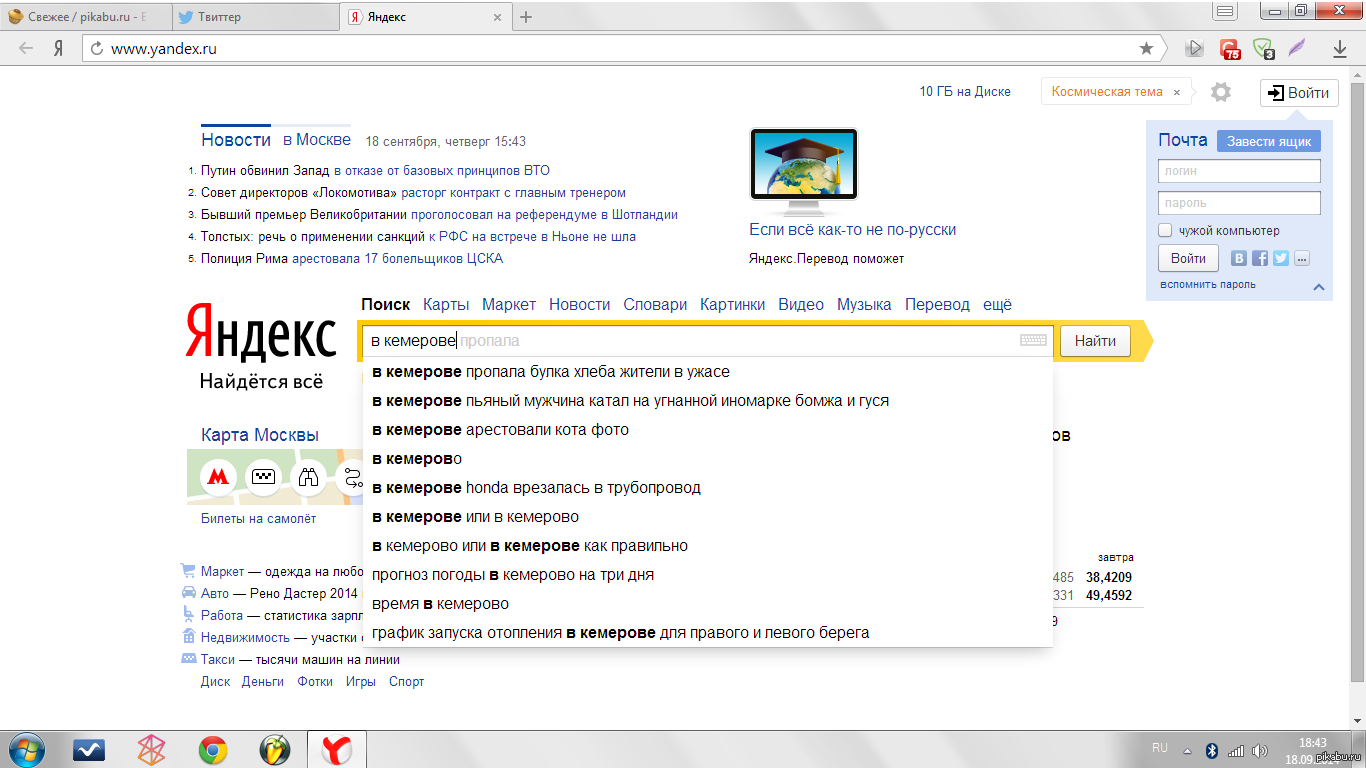Open news Путин обвинил Запад headline
Image resolution: width=1366 pixels, height=768 pixels.
(375, 171)
